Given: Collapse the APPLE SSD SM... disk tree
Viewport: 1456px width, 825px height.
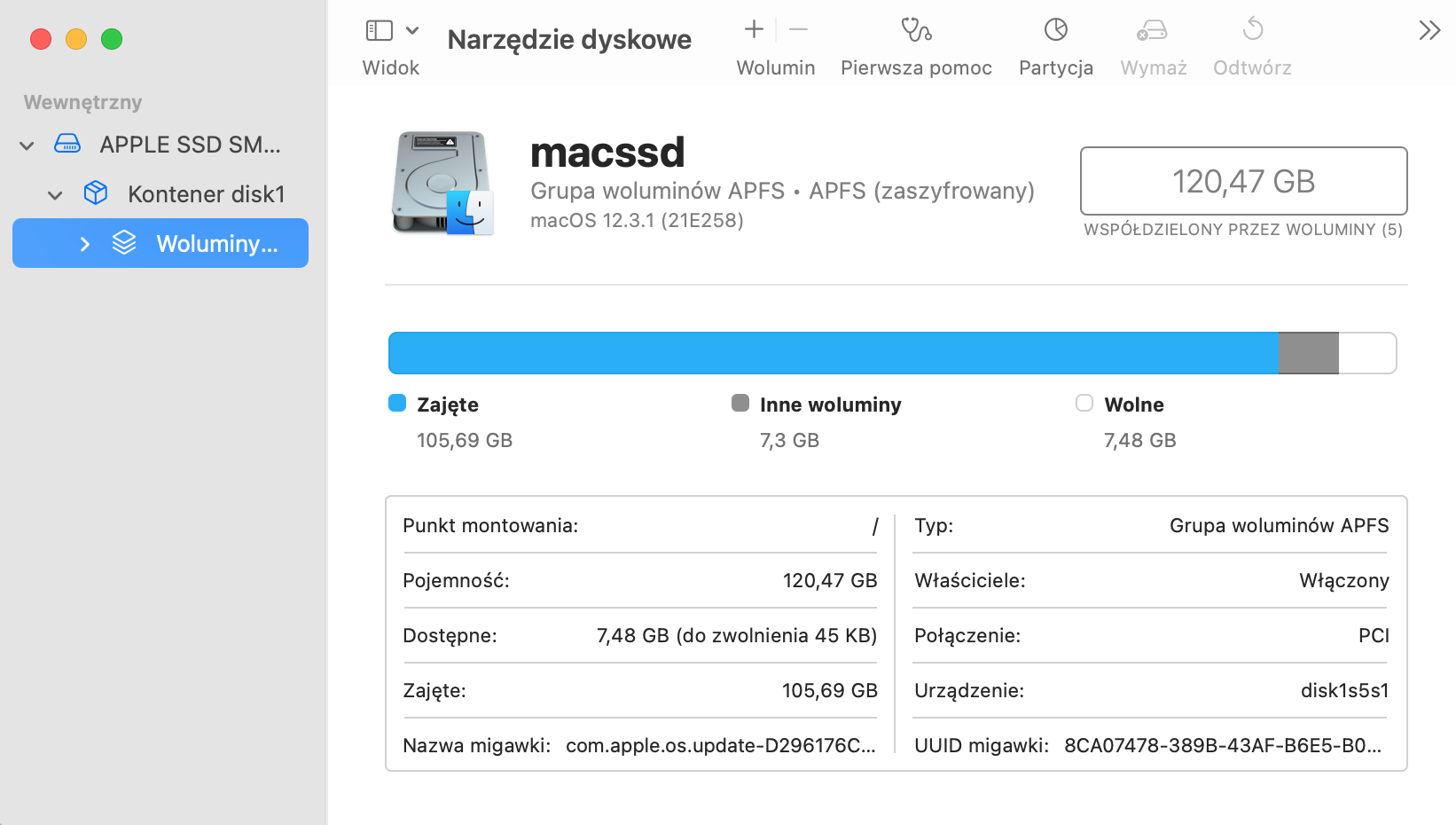Looking at the screenshot, I should tap(27, 145).
